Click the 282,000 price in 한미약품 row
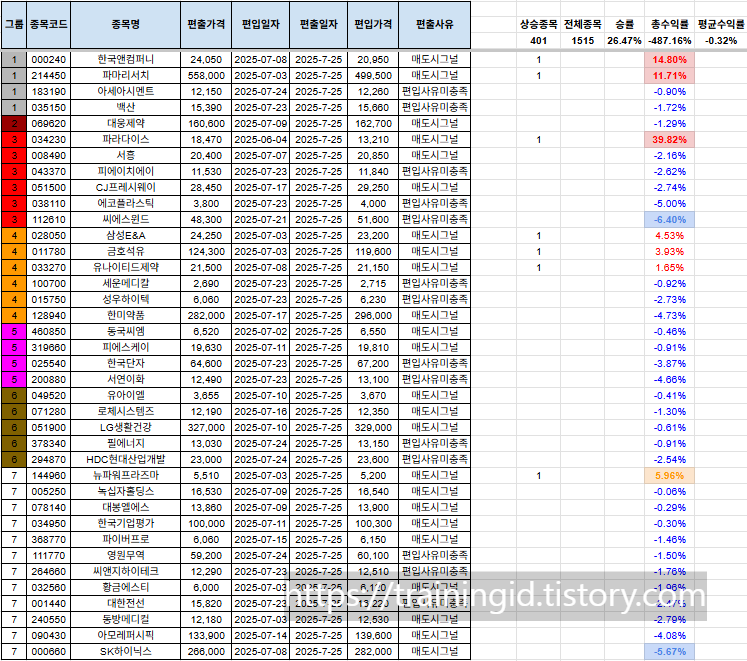 coord(206,315)
